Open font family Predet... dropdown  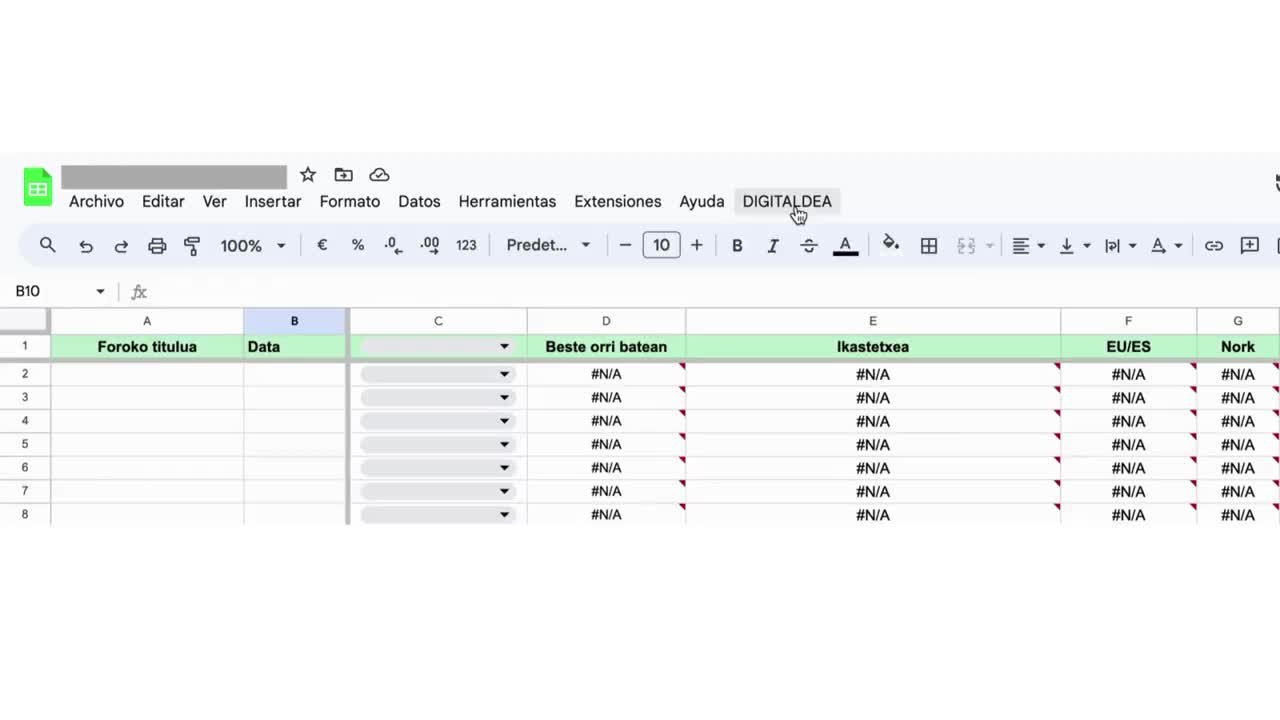coord(549,245)
